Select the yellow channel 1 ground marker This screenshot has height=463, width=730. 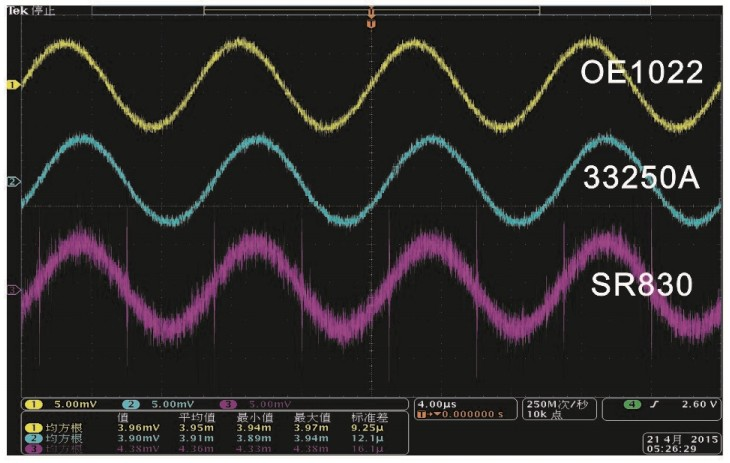point(13,86)
